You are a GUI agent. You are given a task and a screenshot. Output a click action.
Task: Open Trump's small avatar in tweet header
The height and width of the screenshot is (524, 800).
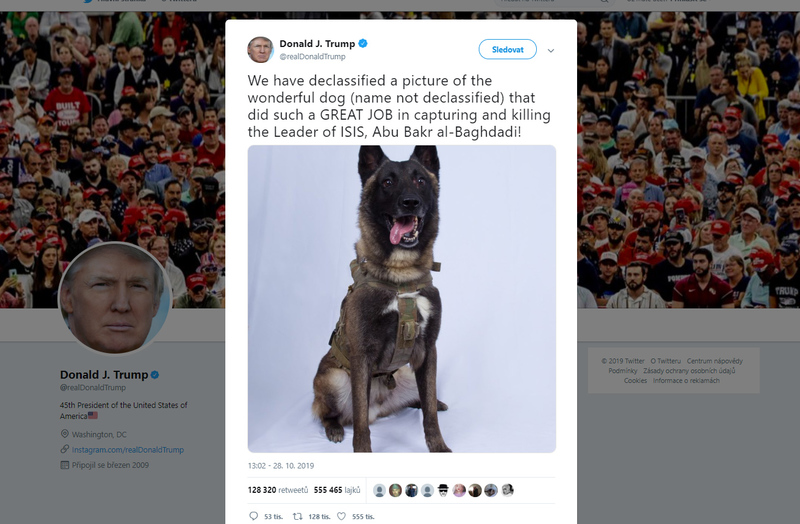261,49
